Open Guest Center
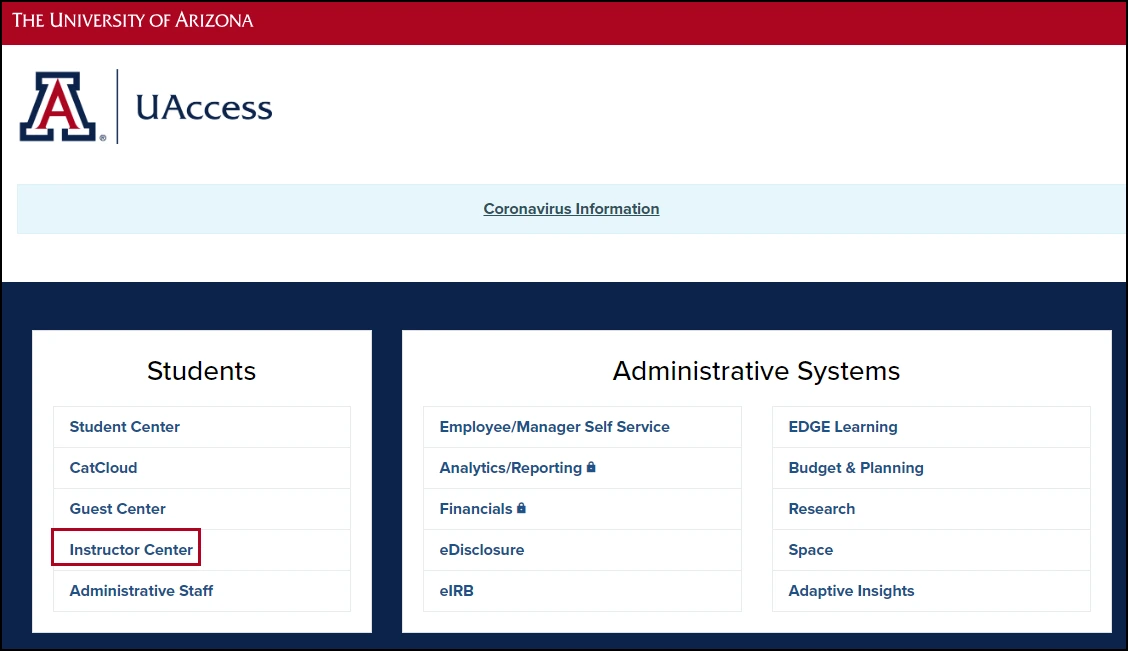Viewport: 1128px width, 651px height. [117, 509]
